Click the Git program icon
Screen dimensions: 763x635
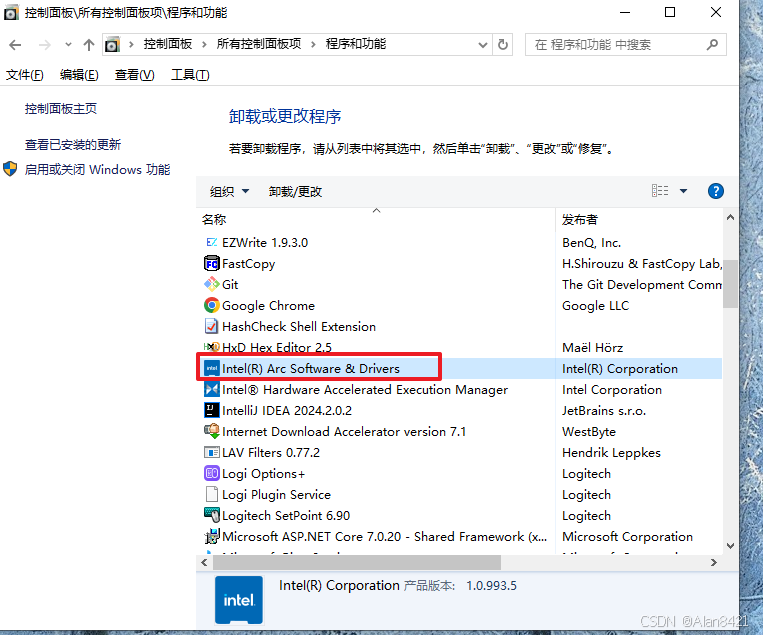tap(211, 284)
